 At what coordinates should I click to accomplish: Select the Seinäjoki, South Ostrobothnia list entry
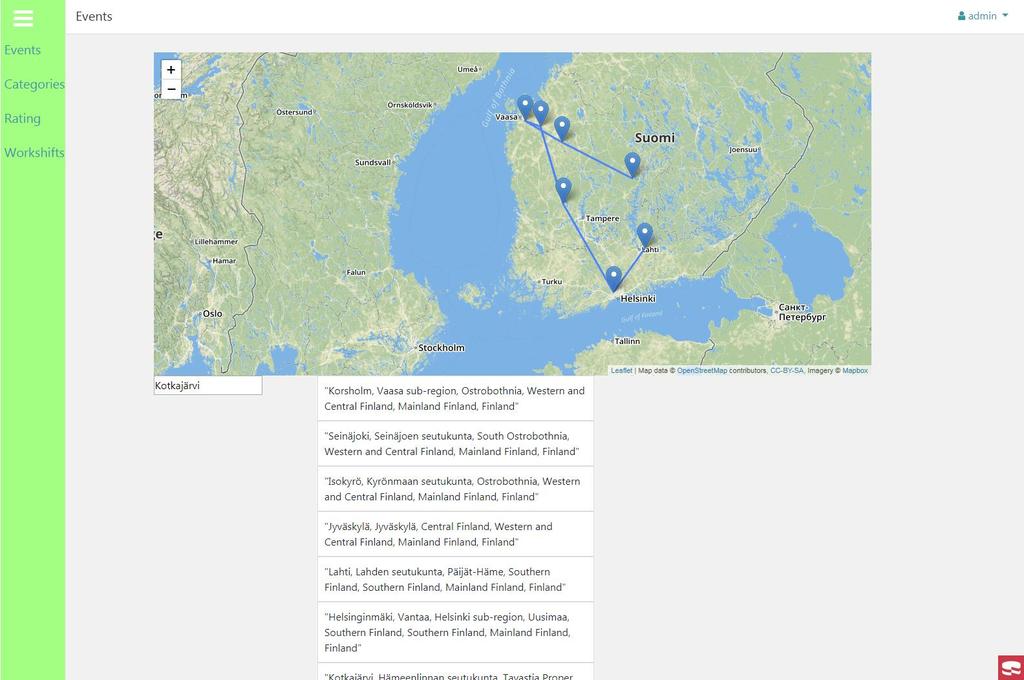(455, 444)
